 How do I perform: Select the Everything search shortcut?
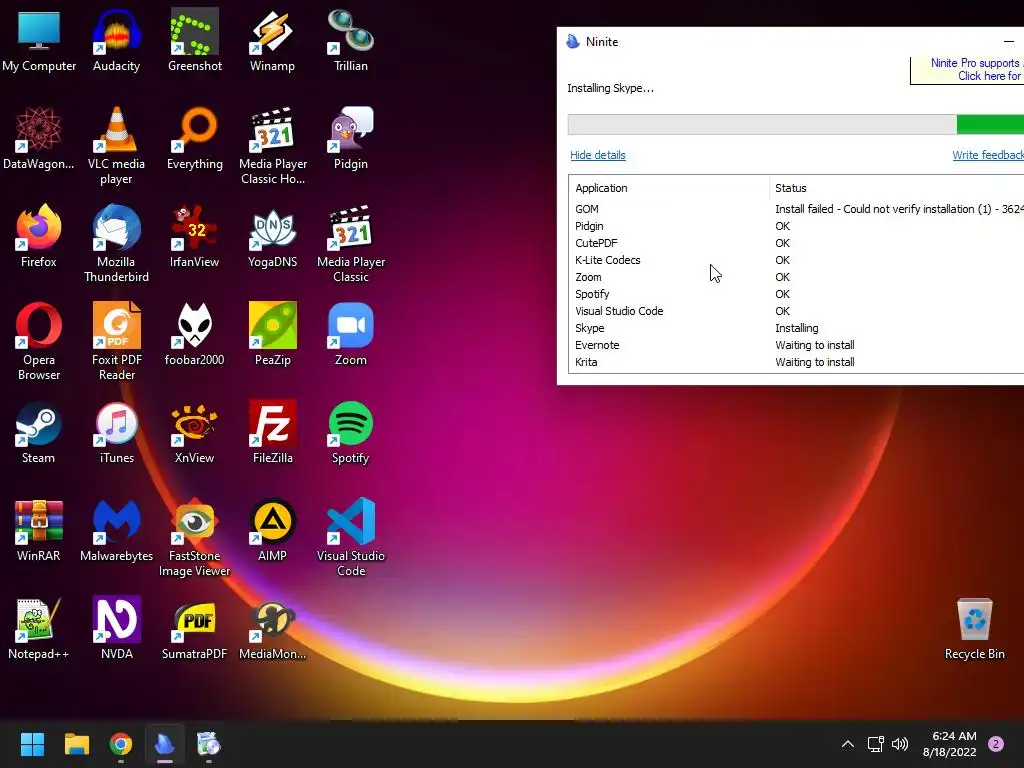coord(195,138)
